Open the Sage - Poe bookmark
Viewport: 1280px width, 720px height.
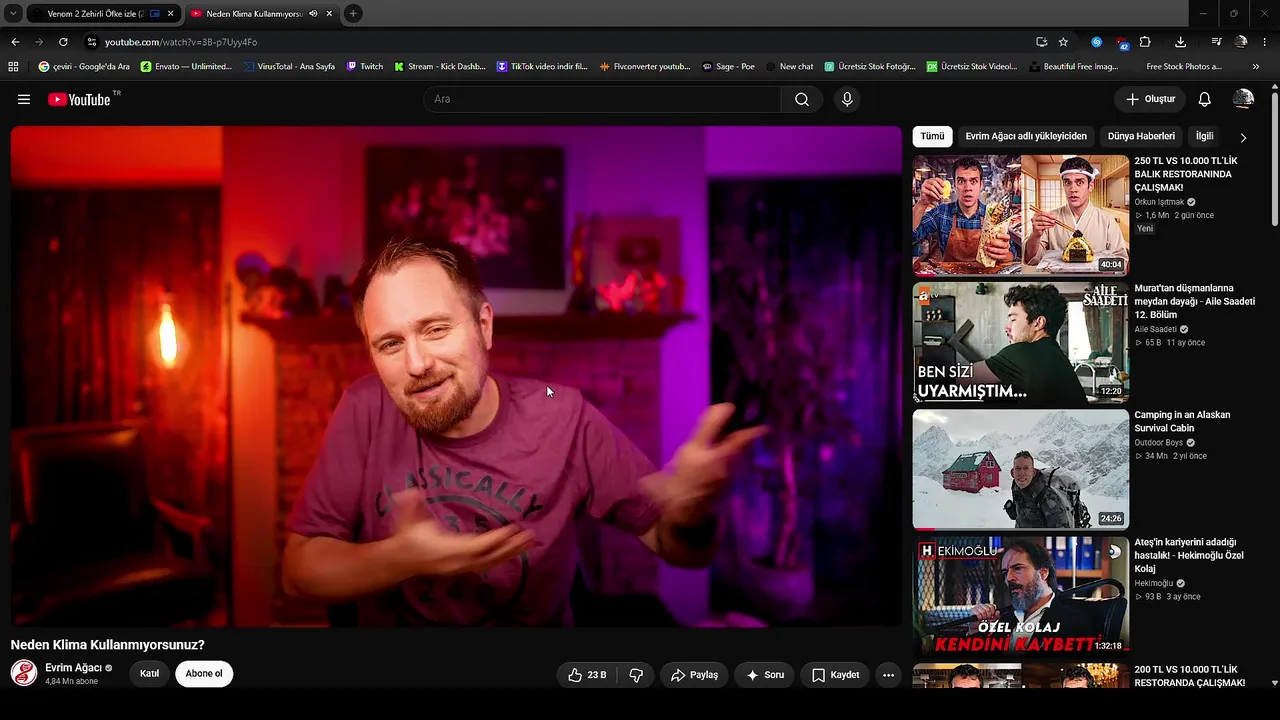pos(728,67)
